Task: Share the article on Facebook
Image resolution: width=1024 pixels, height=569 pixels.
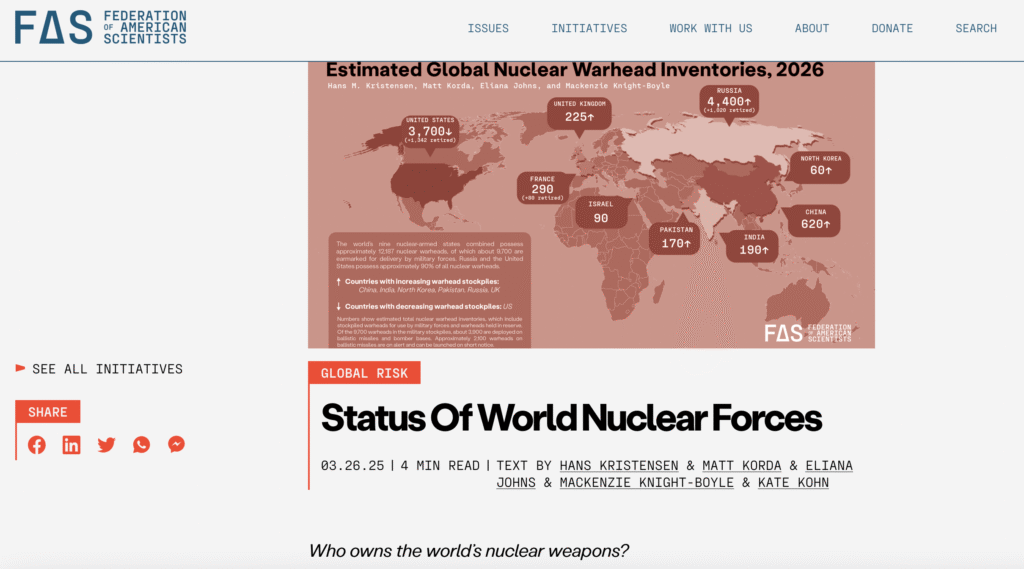Action: [37, 445]
